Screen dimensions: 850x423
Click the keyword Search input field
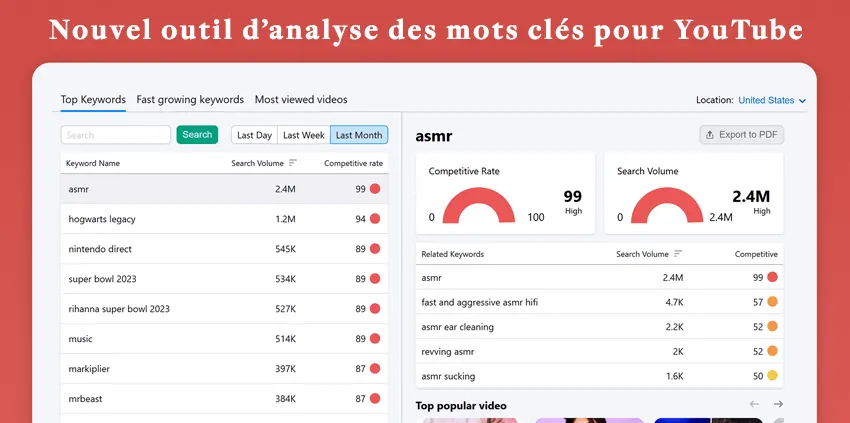[116, 135]
